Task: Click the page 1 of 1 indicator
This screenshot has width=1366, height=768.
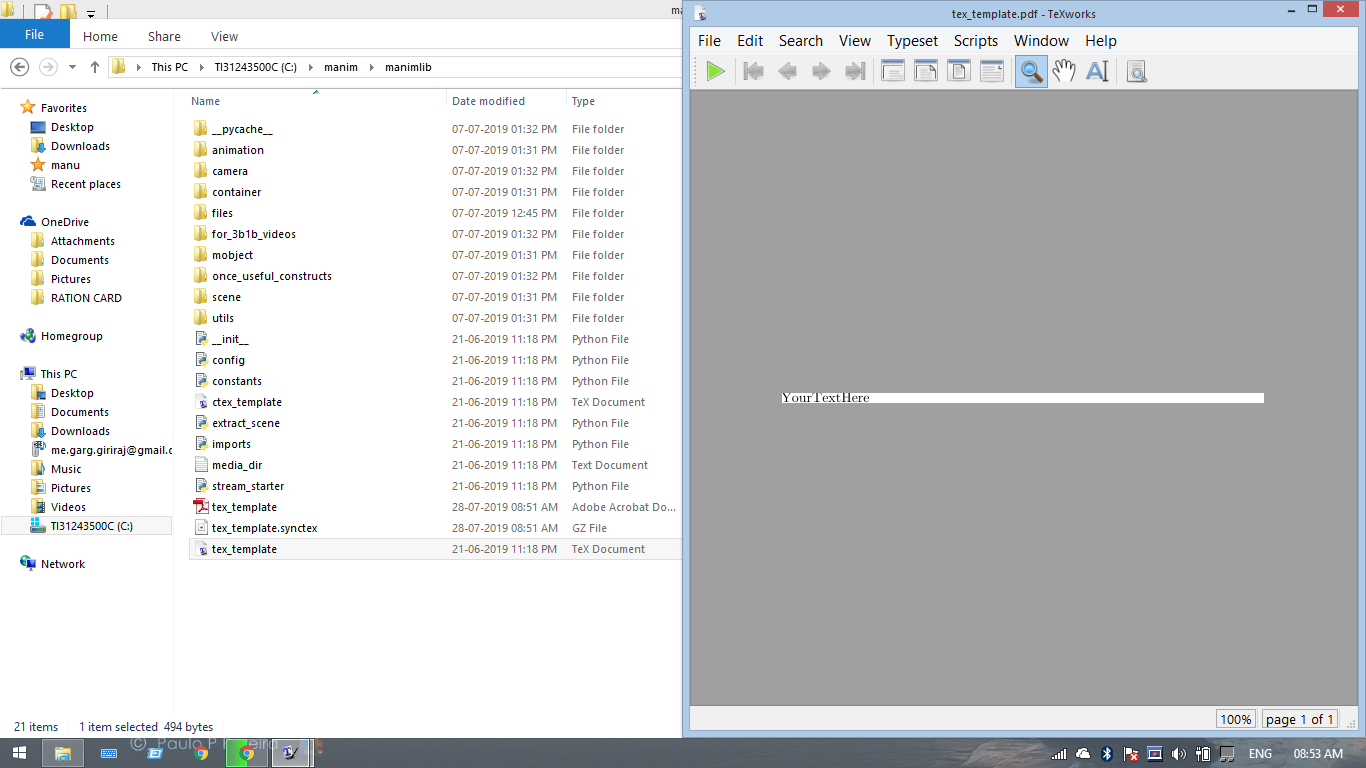Action: 1300,719
